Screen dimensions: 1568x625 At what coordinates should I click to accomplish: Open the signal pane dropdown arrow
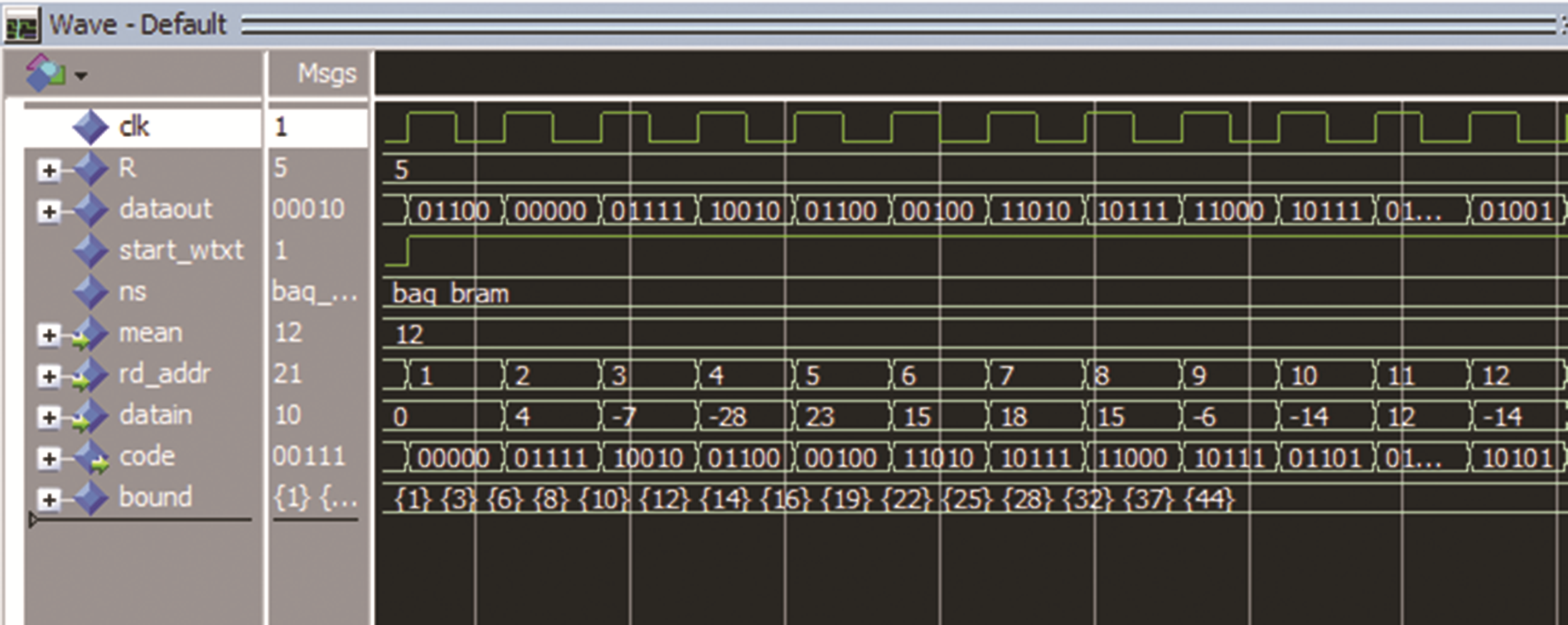(80, 76)
